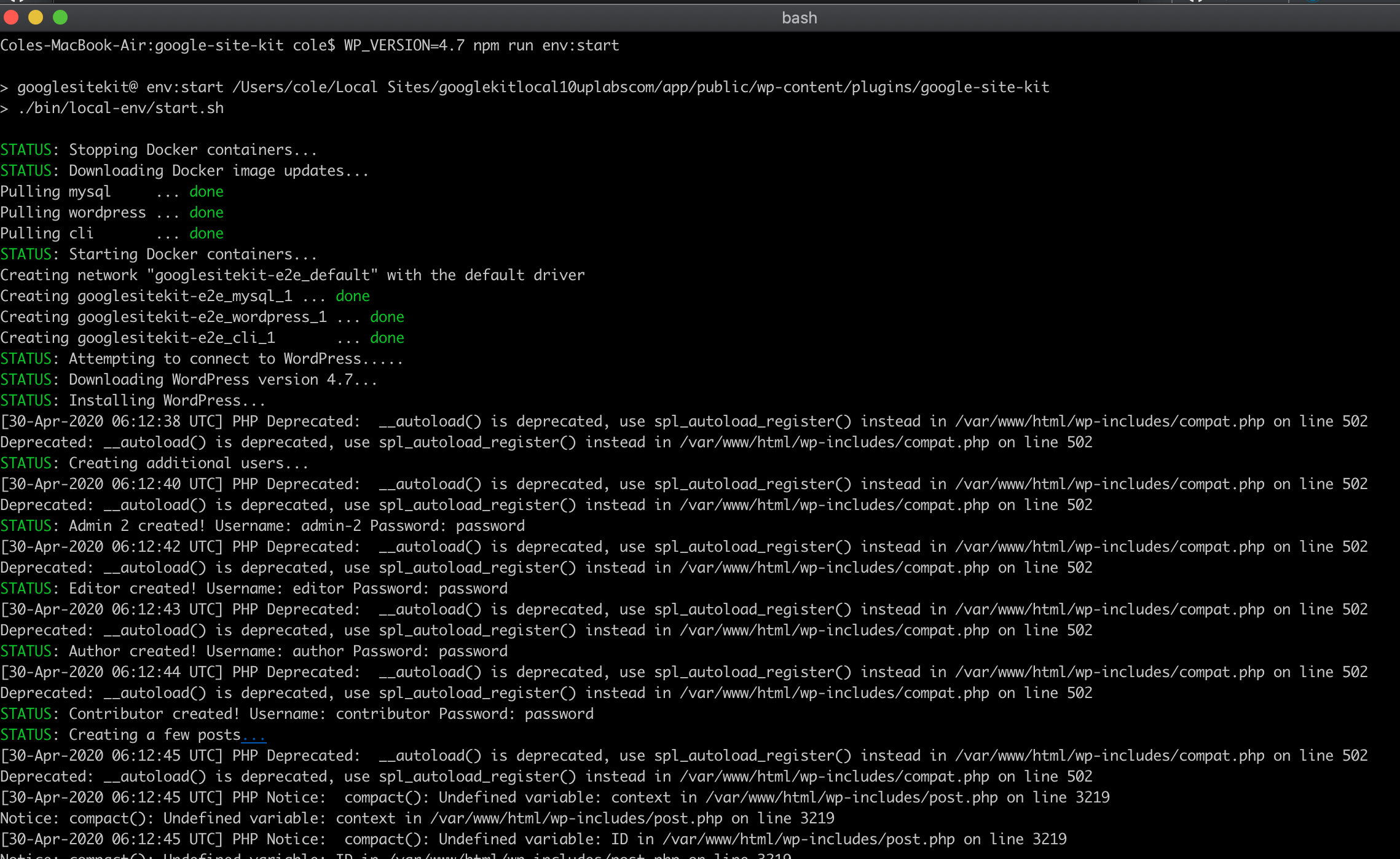Click 'Starting Docker containers...' status line
This screenshot has height=859, width=1400.
pyautogui.click(x=159, y=254)
